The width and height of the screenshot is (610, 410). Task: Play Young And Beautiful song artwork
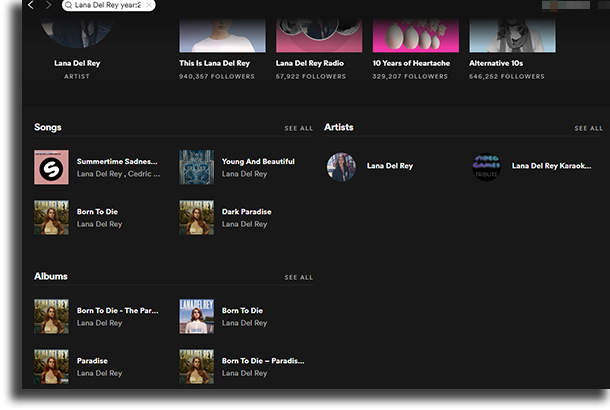pyautogui.click(x=196, y=167)
